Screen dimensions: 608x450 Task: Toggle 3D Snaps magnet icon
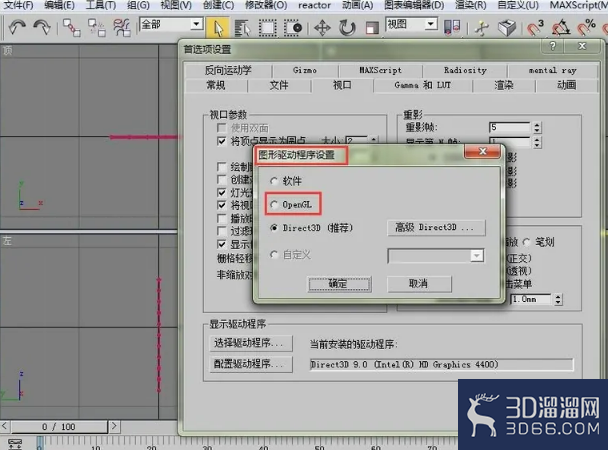coord(535,28)
